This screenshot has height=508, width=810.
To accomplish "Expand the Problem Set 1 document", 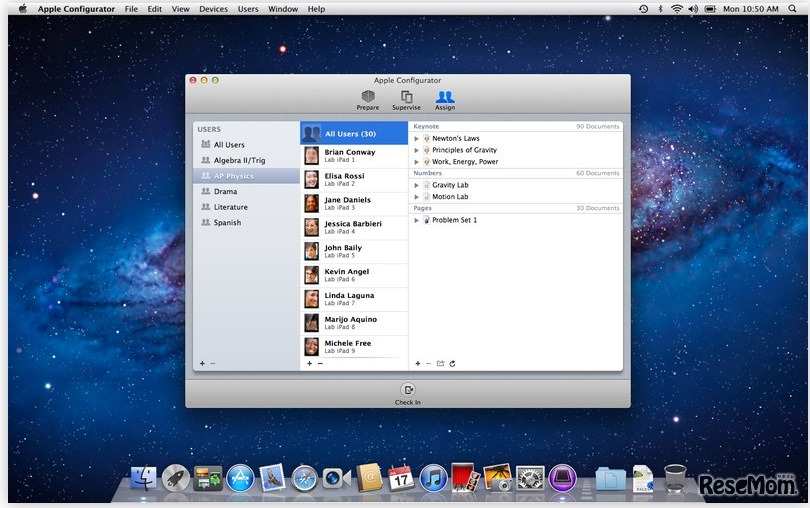I will click(416, 220).
